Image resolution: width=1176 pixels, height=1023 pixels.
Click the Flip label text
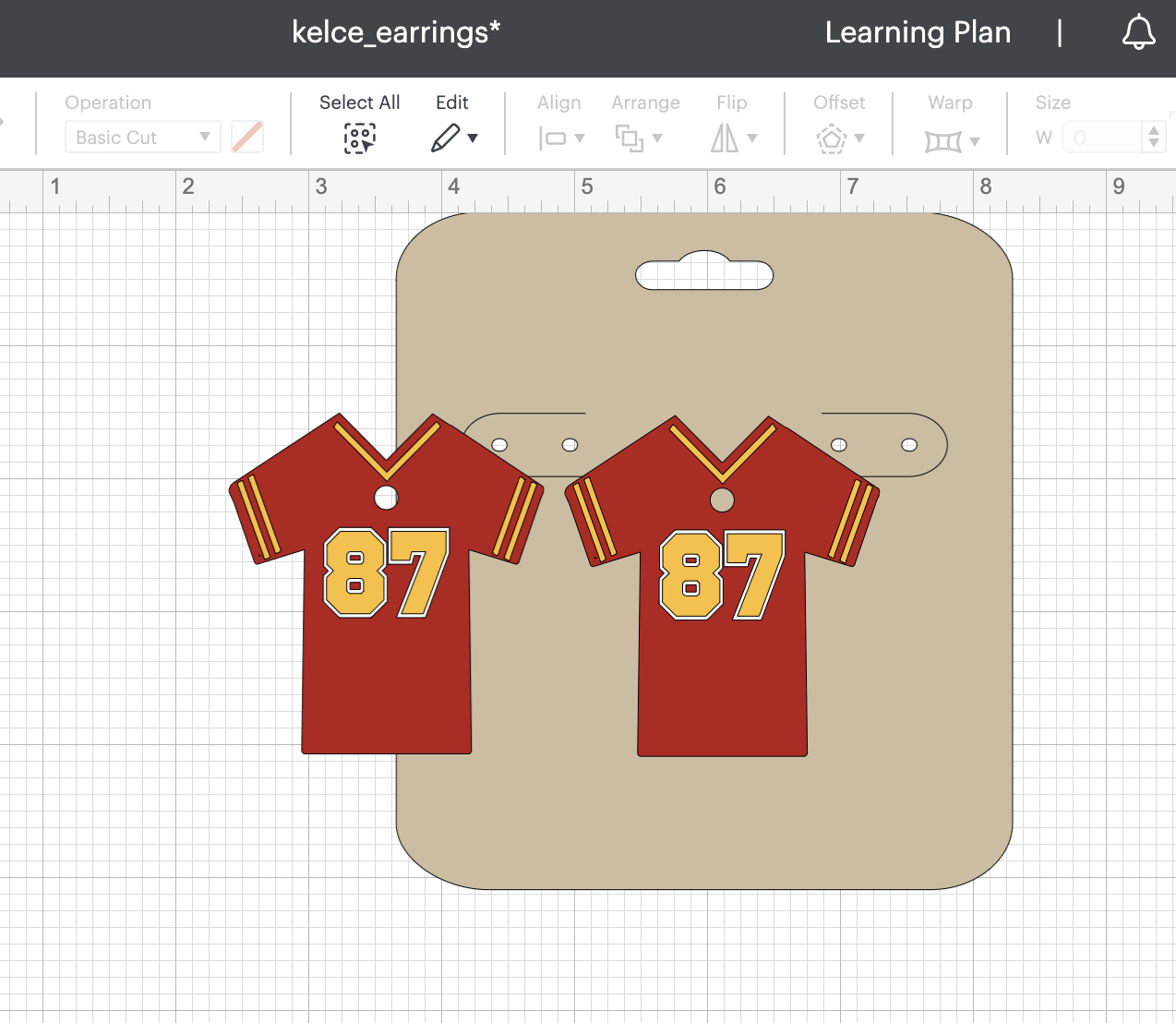pos(732,102)
